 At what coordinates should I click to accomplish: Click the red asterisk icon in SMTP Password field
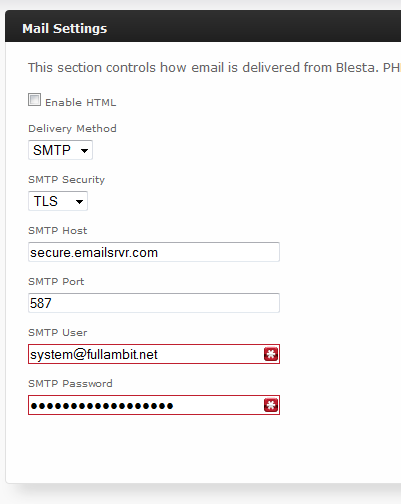coord(271,405)
